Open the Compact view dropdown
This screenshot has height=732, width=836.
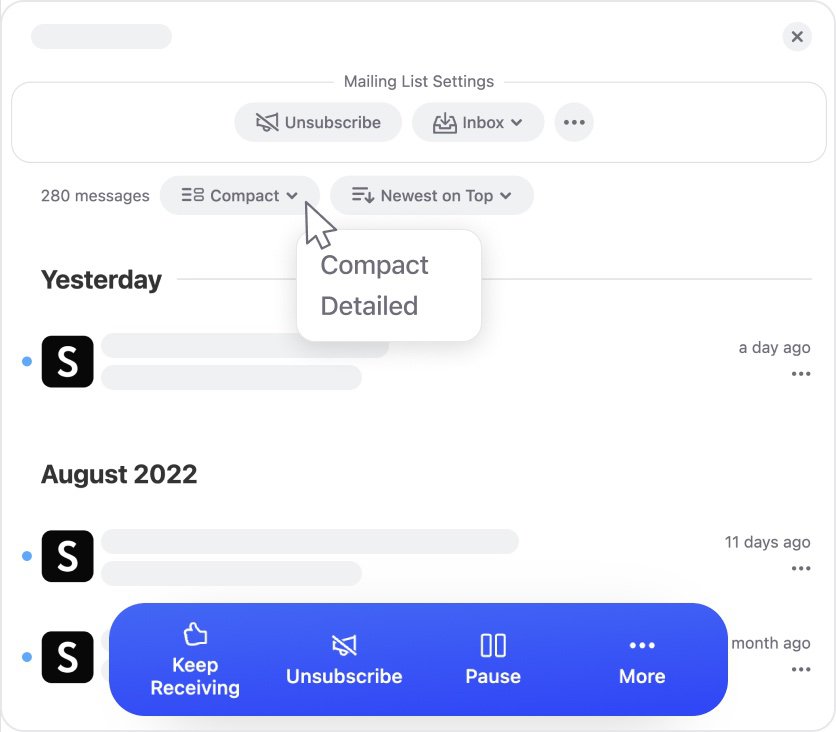coord(240,195)
